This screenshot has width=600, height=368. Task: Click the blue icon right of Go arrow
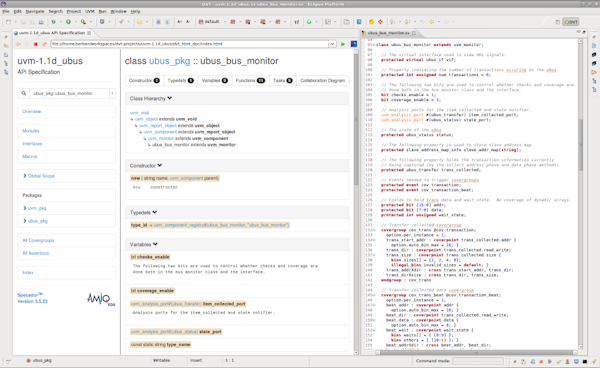[354, 44]
